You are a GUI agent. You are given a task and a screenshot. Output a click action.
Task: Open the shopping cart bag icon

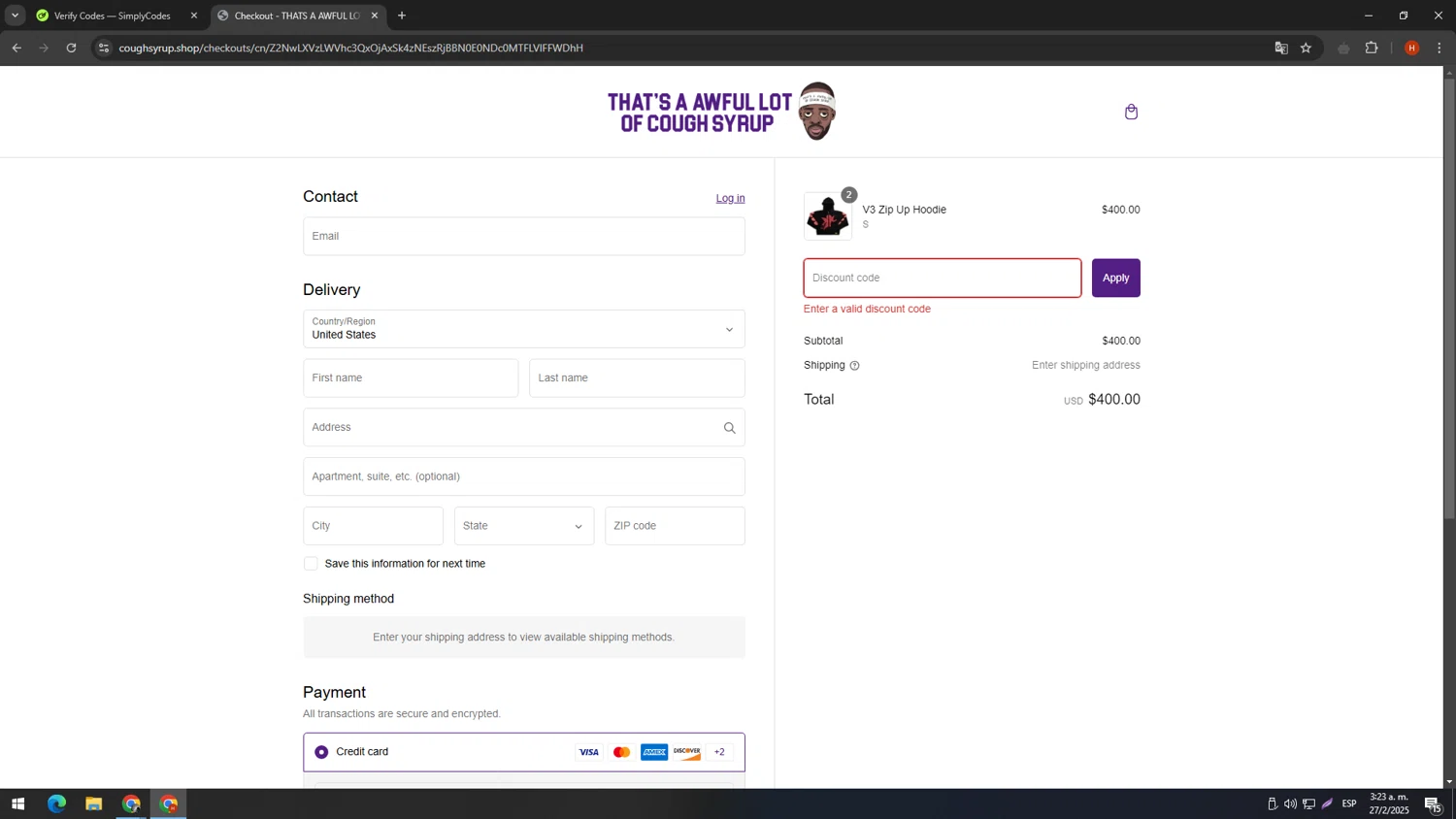click(x=1131, y=112)
